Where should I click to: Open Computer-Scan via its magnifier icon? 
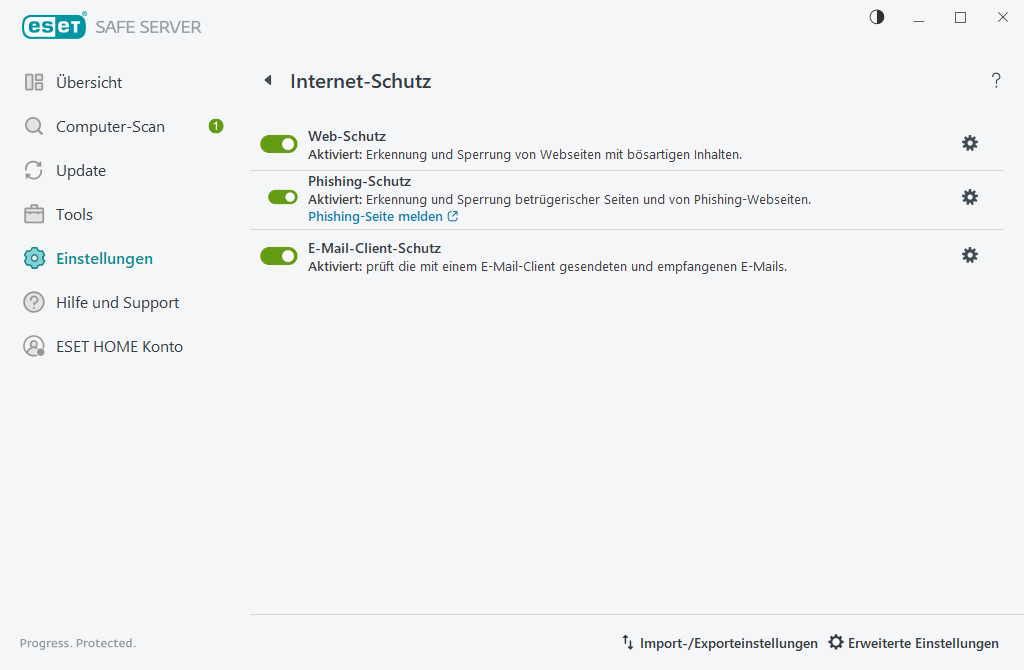point(33,126)
